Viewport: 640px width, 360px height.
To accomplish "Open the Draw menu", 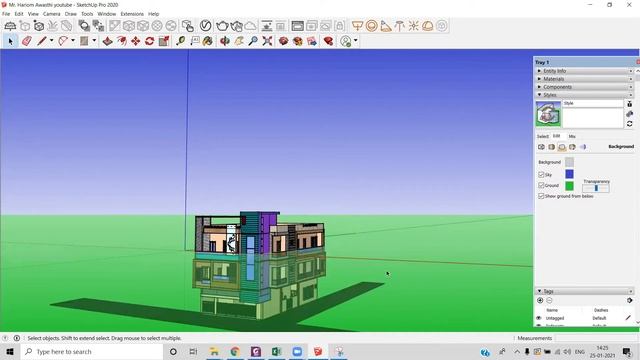I will pyautogui.click(x=71, y=14).
